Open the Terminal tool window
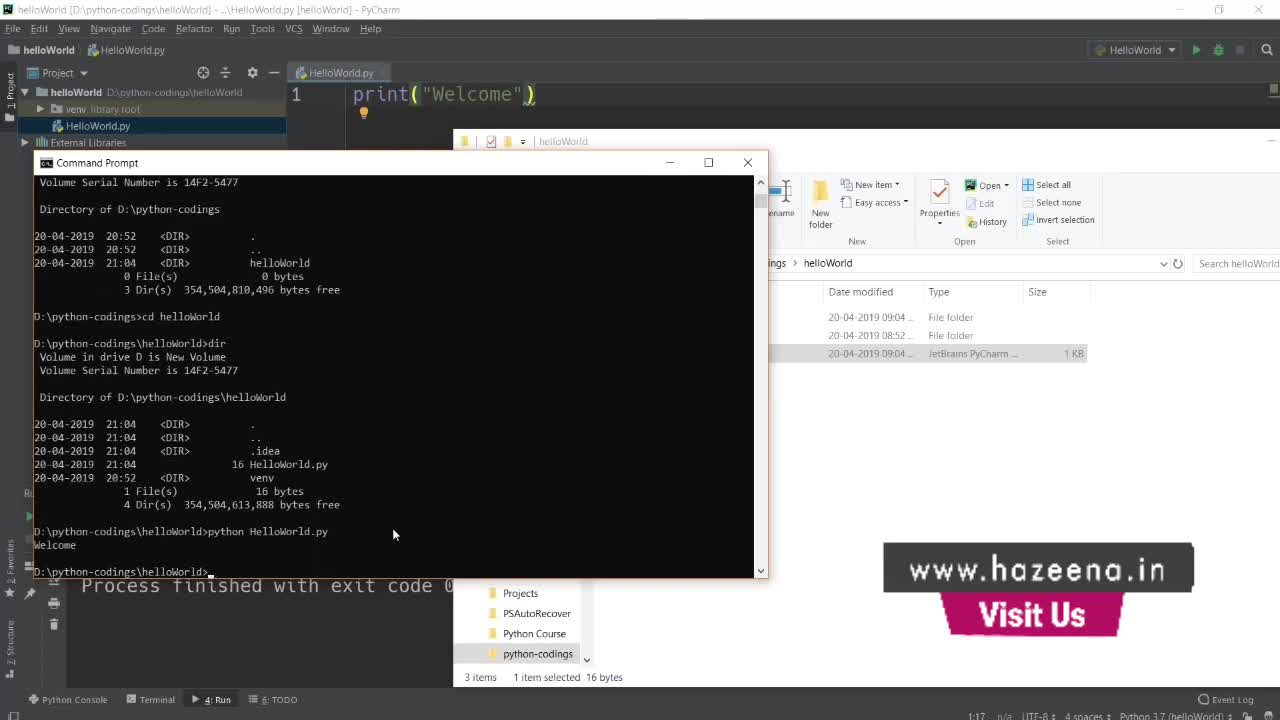This screenshot has width=1280, height=720. [150, 700]
